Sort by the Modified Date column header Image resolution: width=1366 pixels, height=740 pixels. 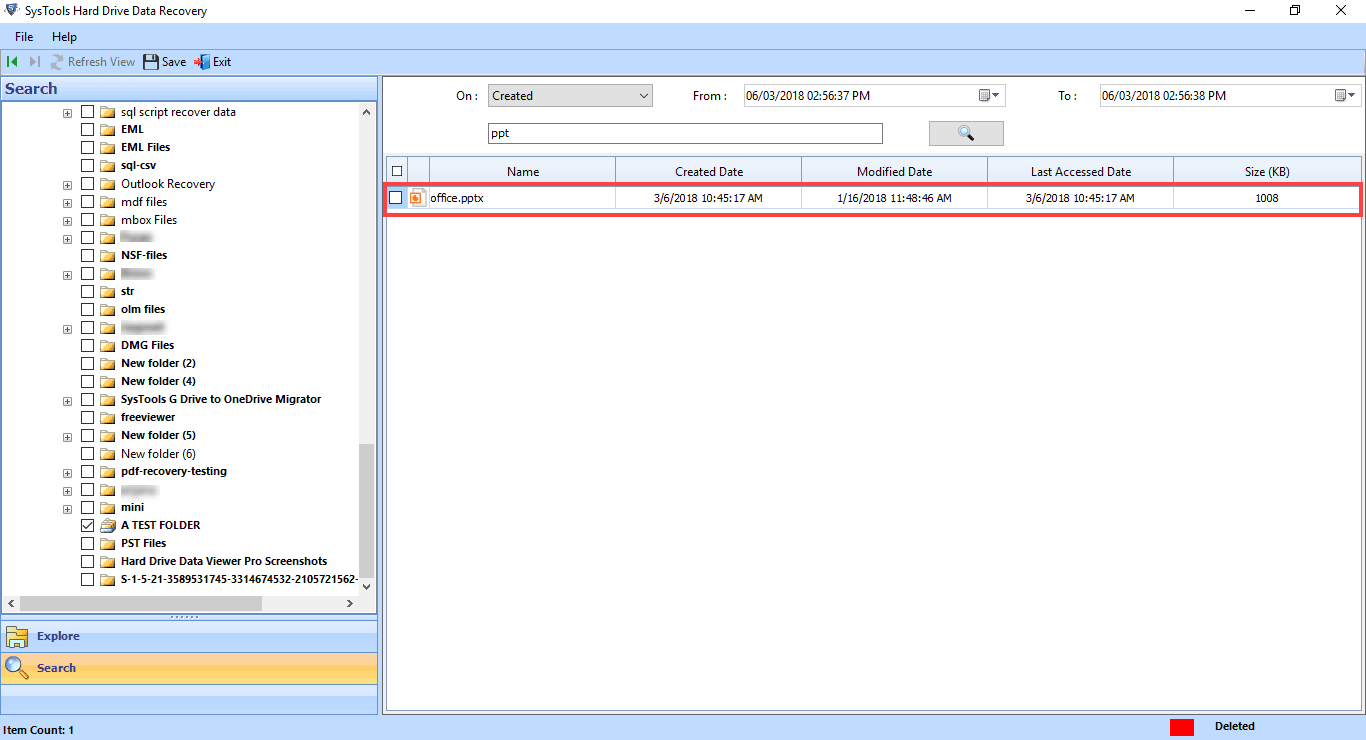click(894, 171)
